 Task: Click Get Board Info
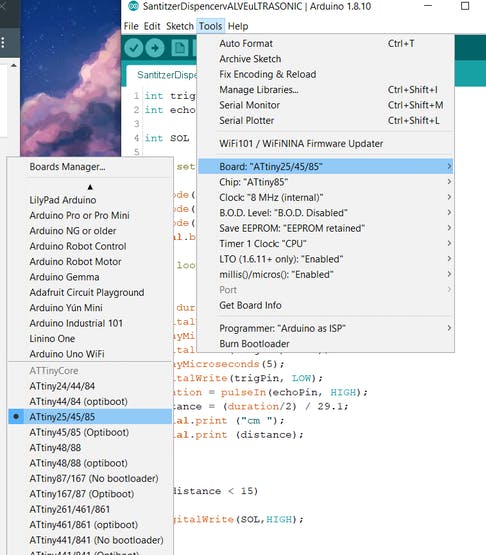coord(325,305)
